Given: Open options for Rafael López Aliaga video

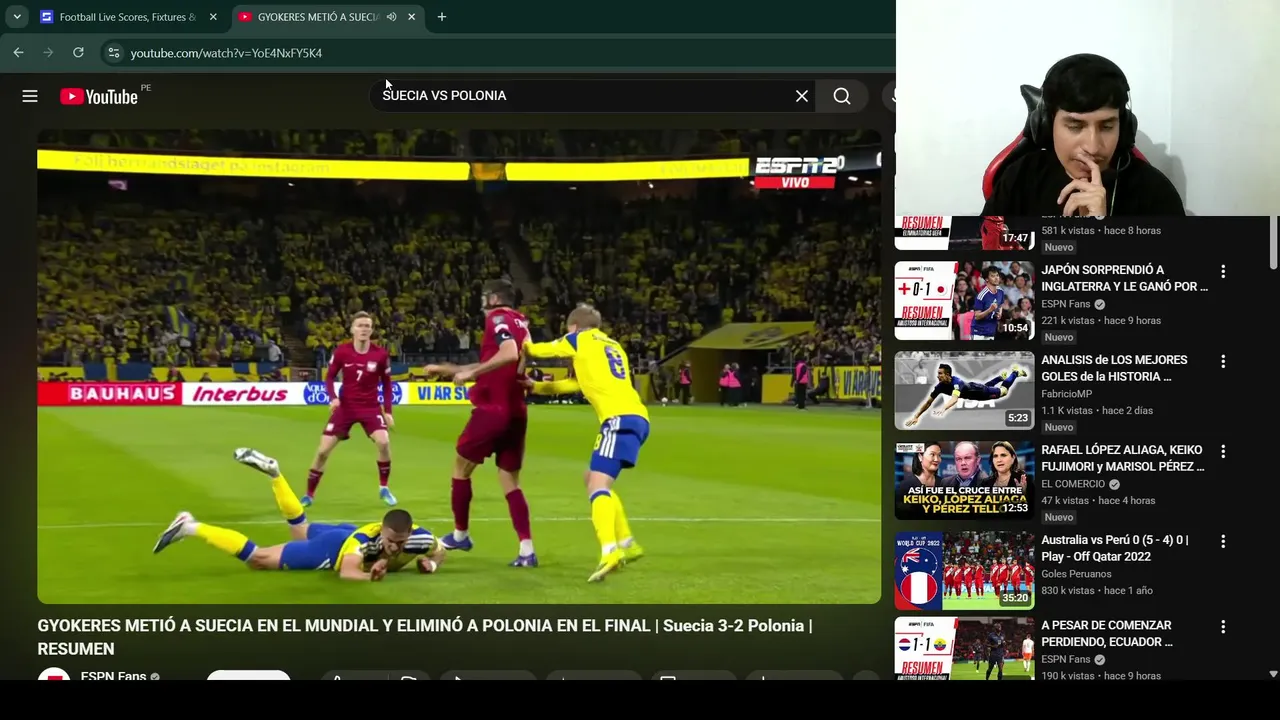Looking at the screenshot, I should (1222, 452).
